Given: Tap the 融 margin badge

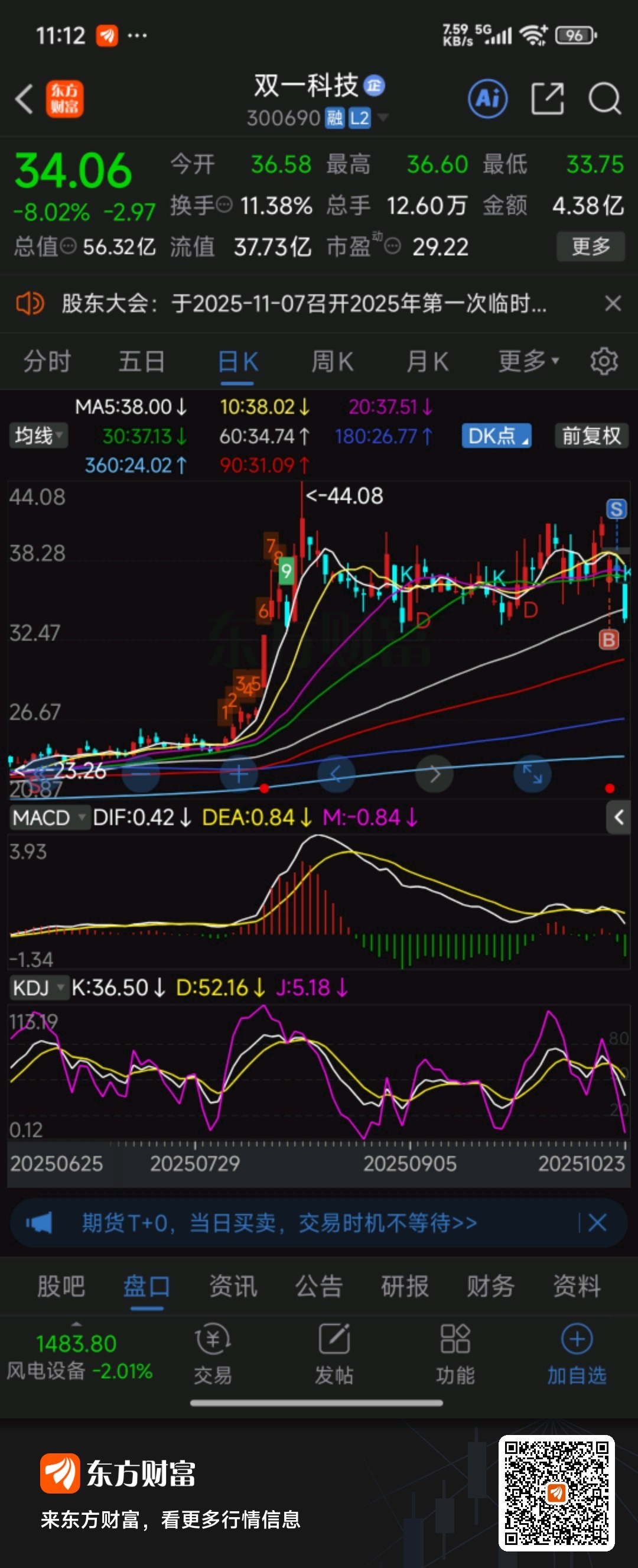Looking at the screenshot, I should point(334,118).
